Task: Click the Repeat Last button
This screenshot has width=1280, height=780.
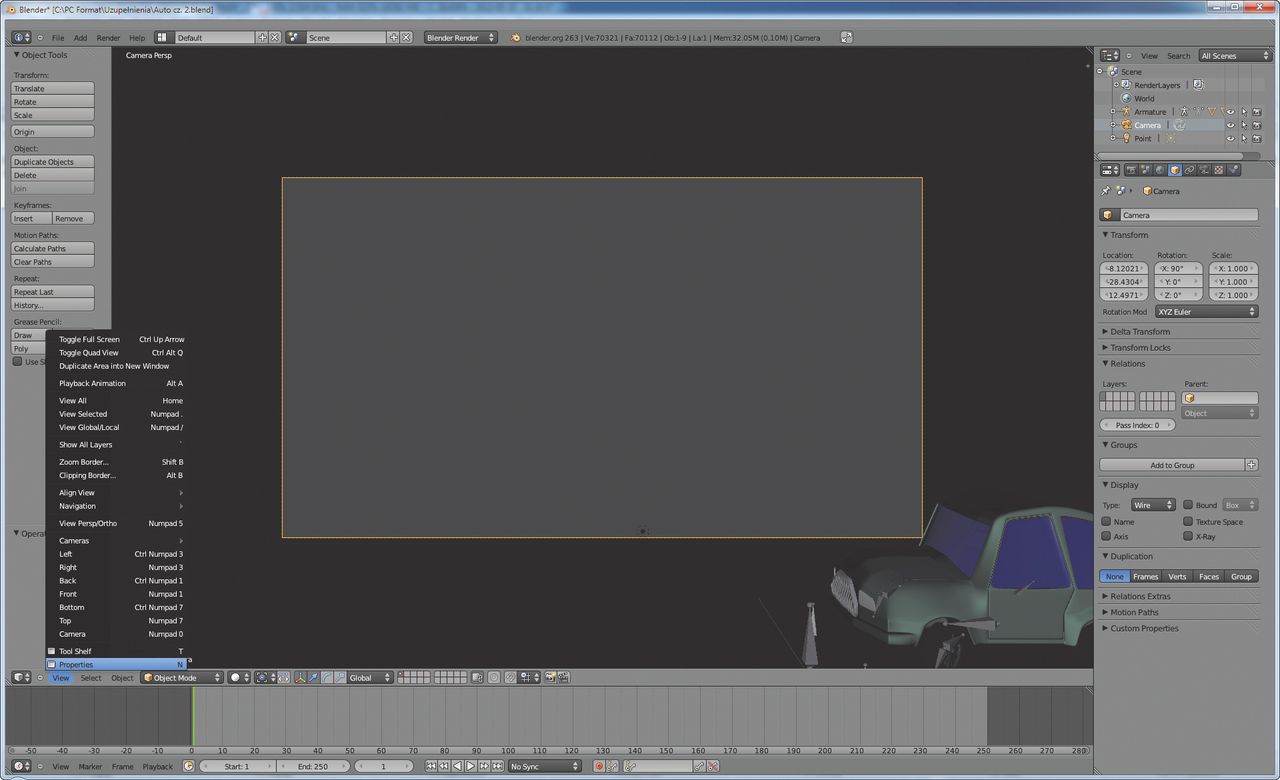Action: pyautogui.click(x=52, y=292)
